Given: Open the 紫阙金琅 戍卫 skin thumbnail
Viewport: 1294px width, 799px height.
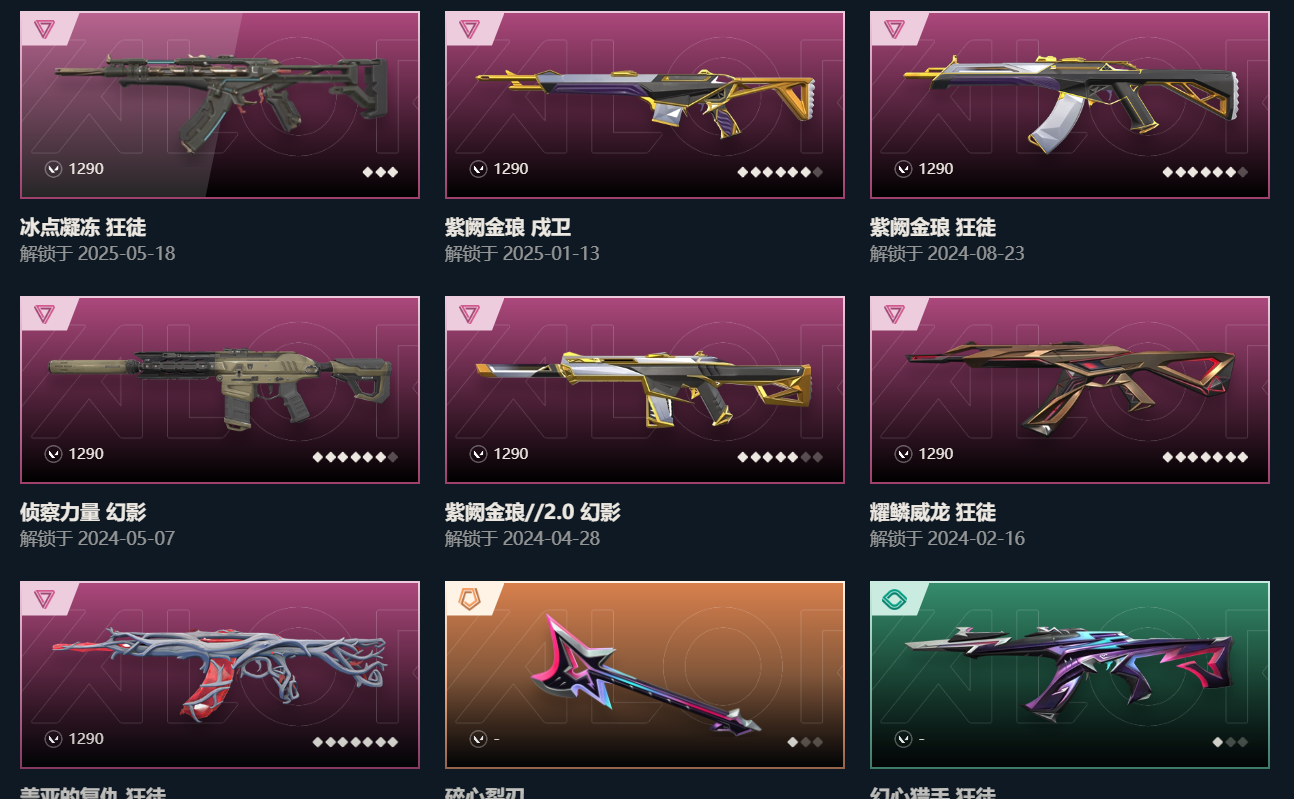Looking at the screenshot, I should (645, 105).
